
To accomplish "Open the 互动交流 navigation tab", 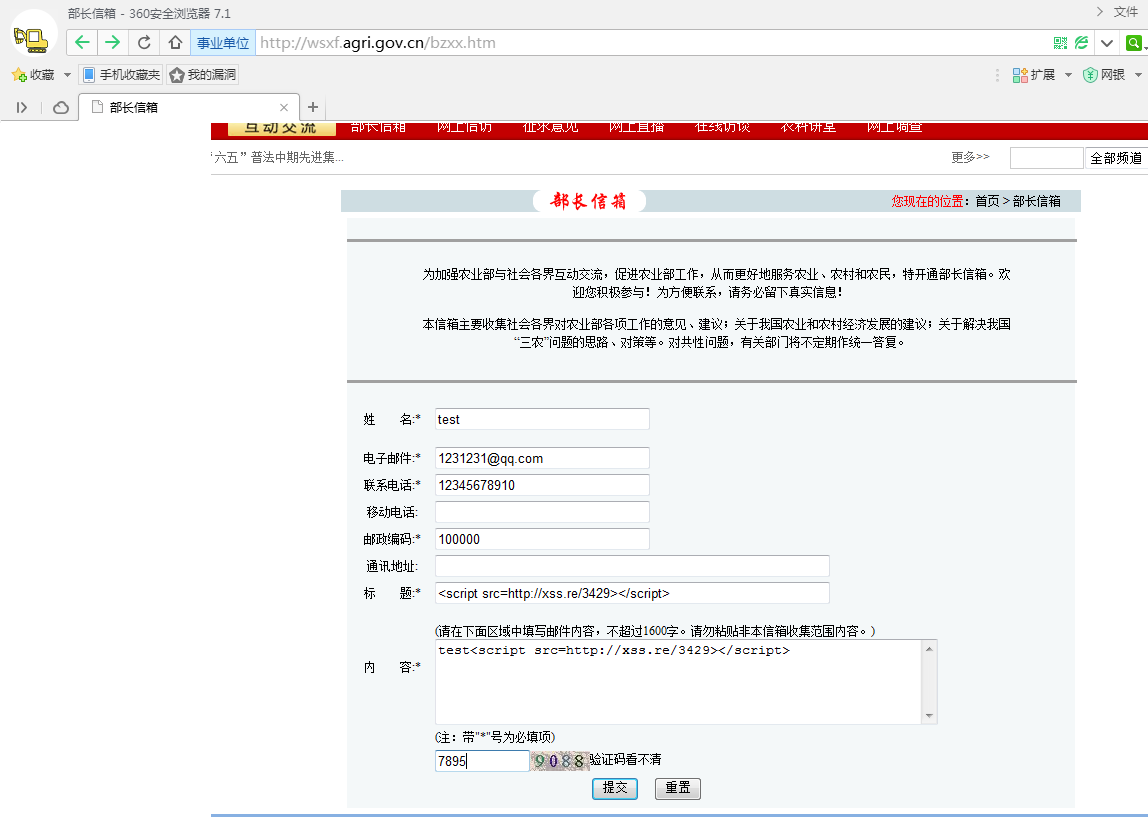I will click(x=281, y=129).
